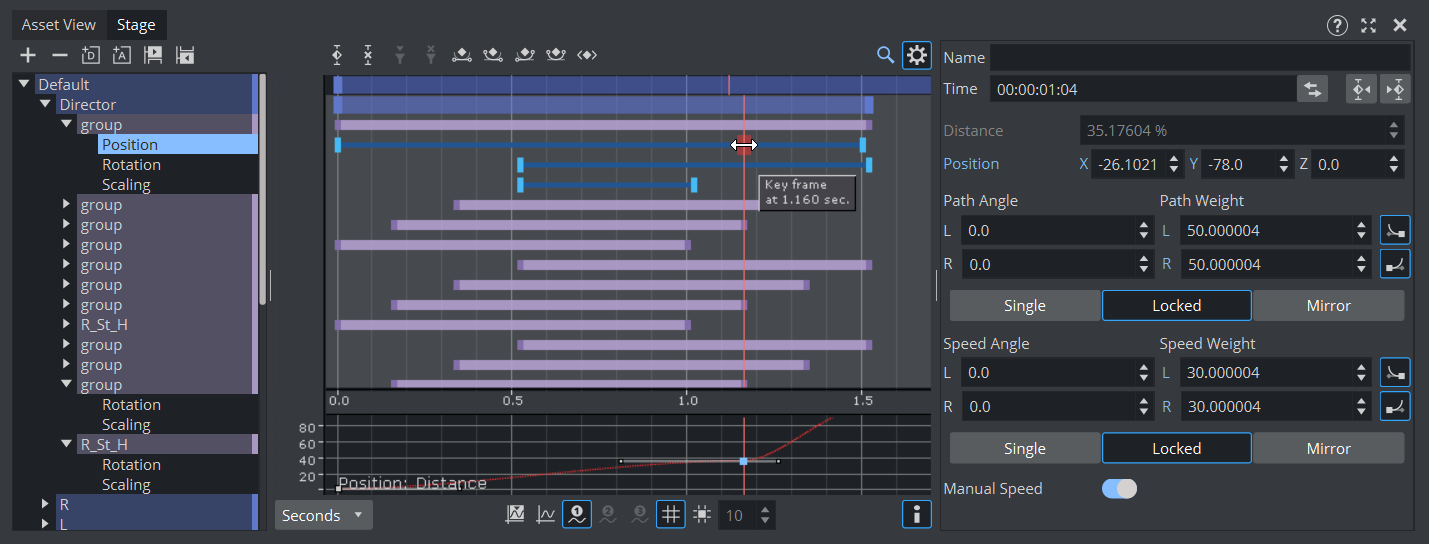This screenshot has height=544, width=1429.
Task: Open the Seconds time unit dropdown
Action: [323, 515]
